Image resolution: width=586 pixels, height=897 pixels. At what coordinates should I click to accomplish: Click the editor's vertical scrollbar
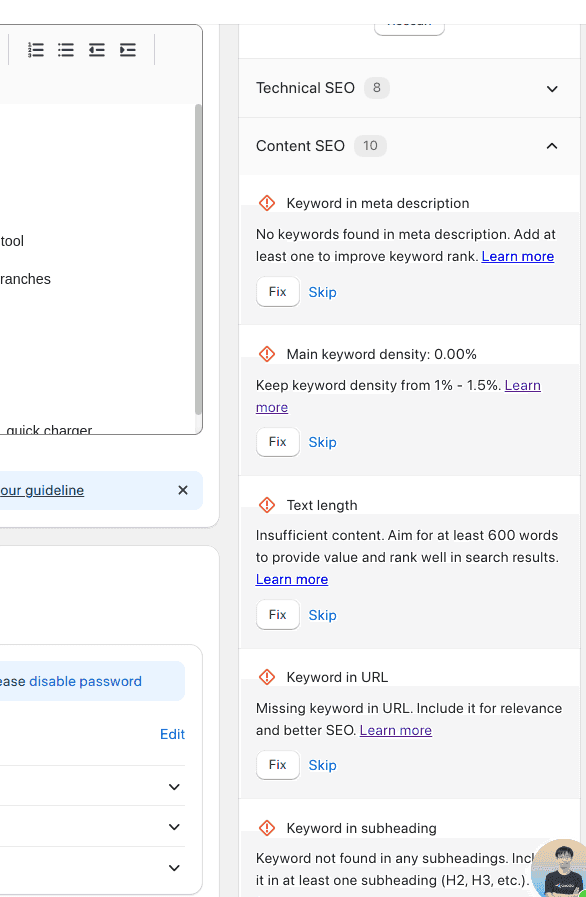tap(199, 259)
